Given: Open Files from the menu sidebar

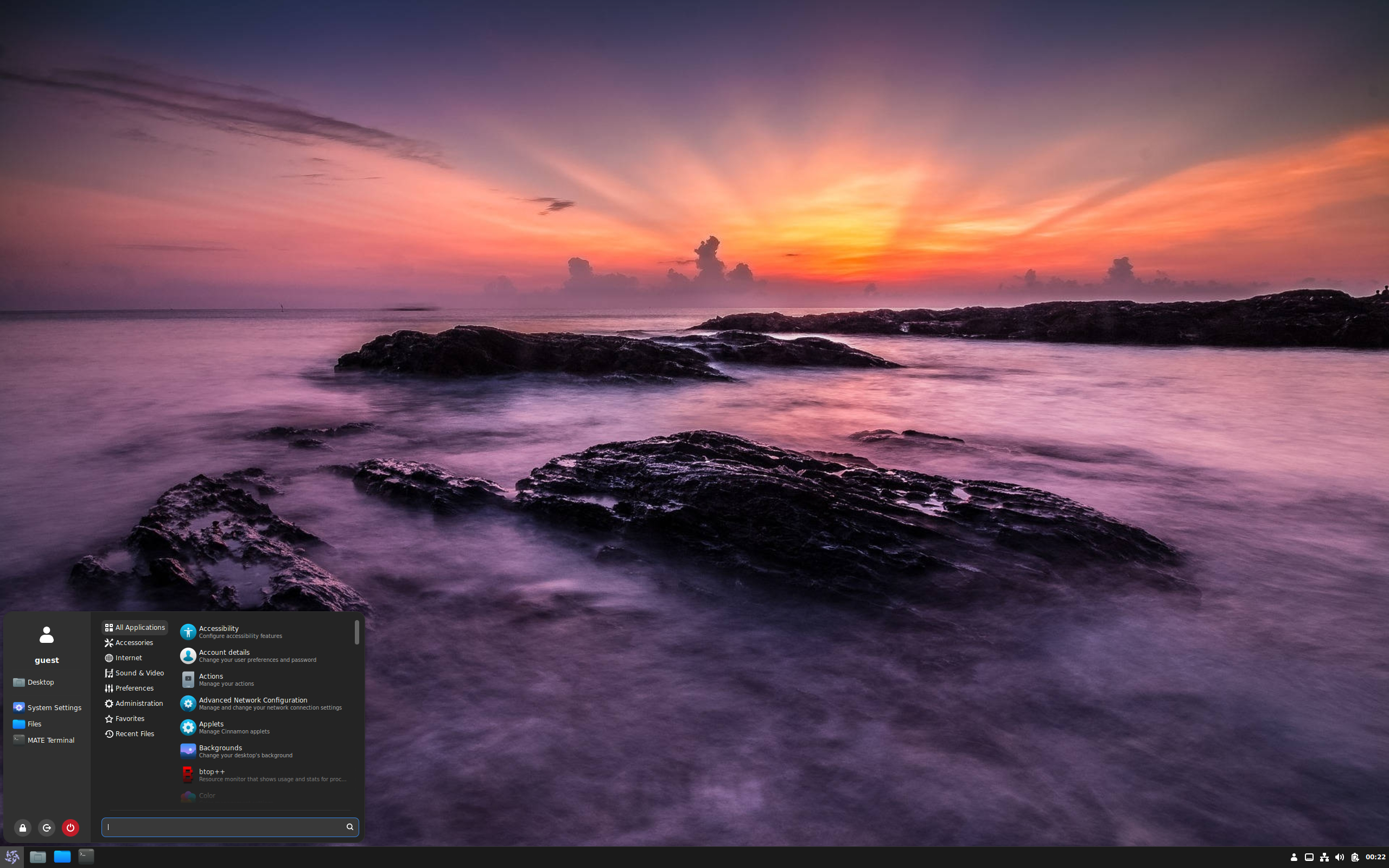Looking at the screenshot, I should click(47, 724).
